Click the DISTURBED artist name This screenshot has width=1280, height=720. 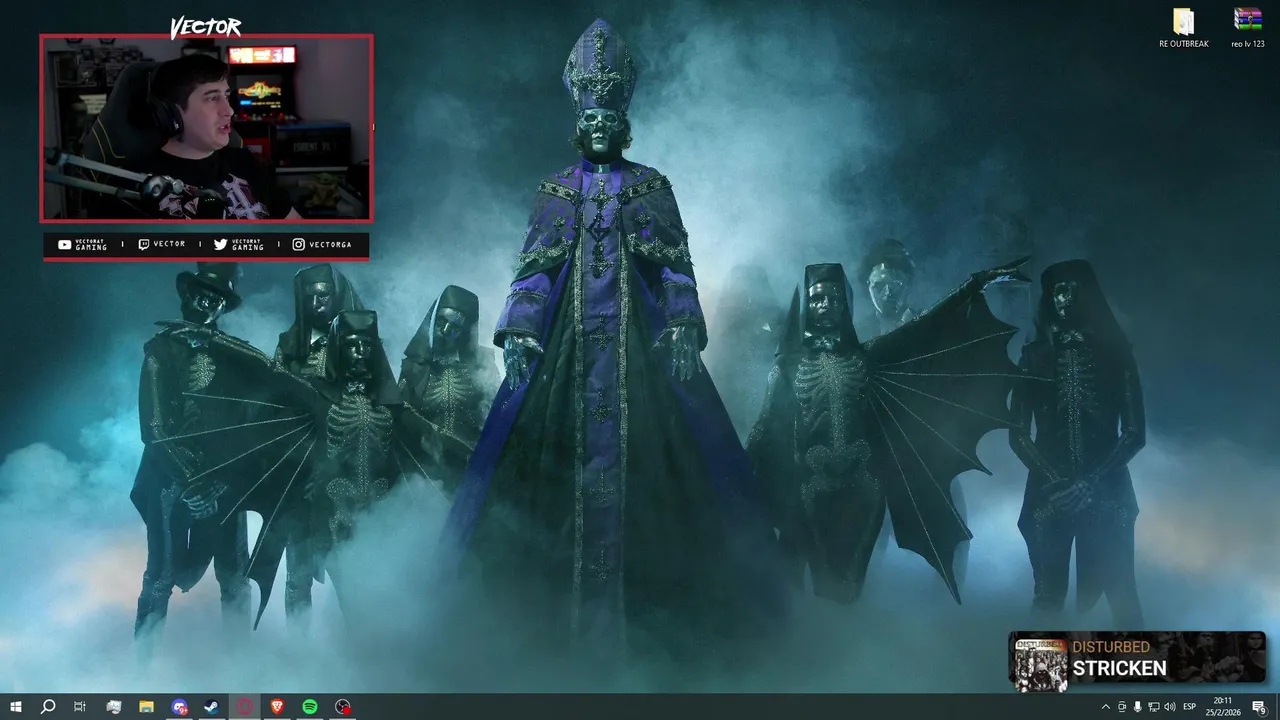point(1111,647)
